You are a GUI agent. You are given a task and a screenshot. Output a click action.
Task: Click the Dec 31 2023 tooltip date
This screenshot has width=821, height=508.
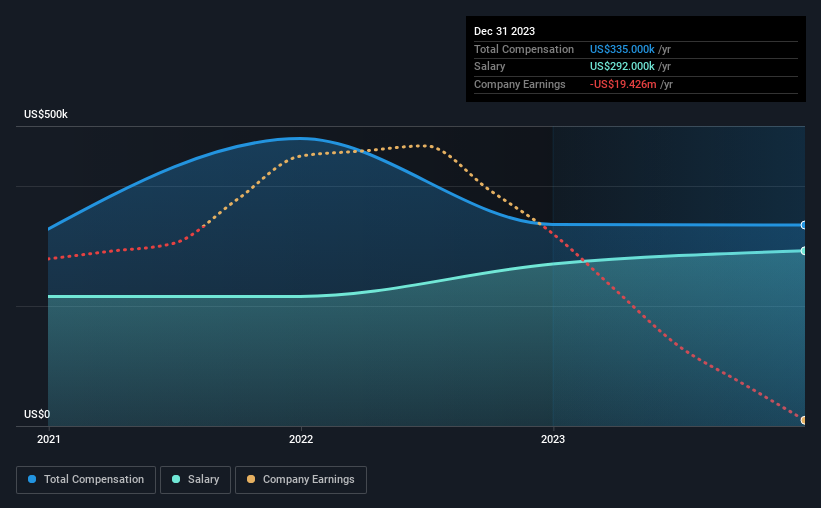coord(504,31)
